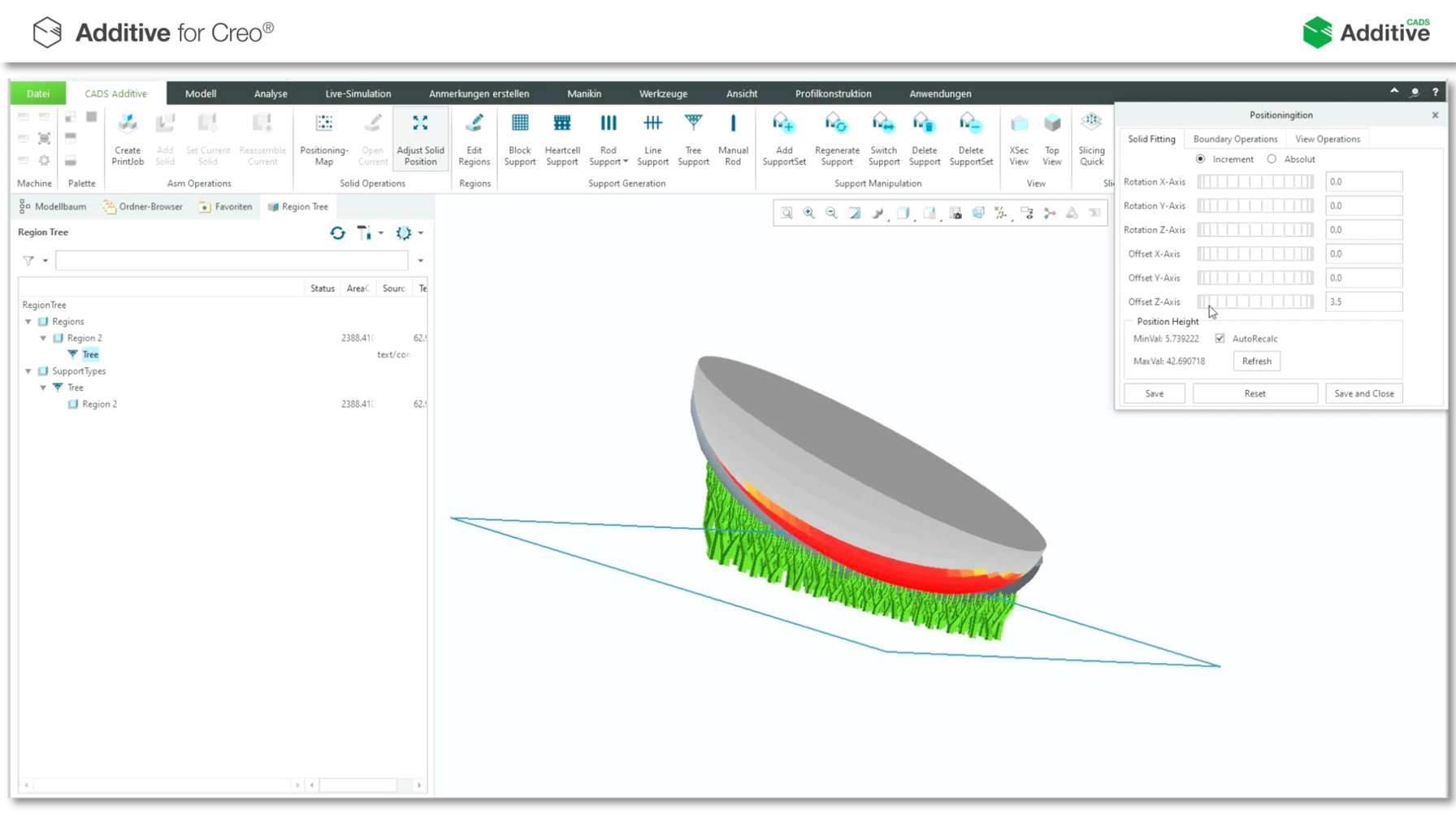The image size is (1456, 819).
Task: Open the Ordner-Browser tab
Action: (143, 206)
